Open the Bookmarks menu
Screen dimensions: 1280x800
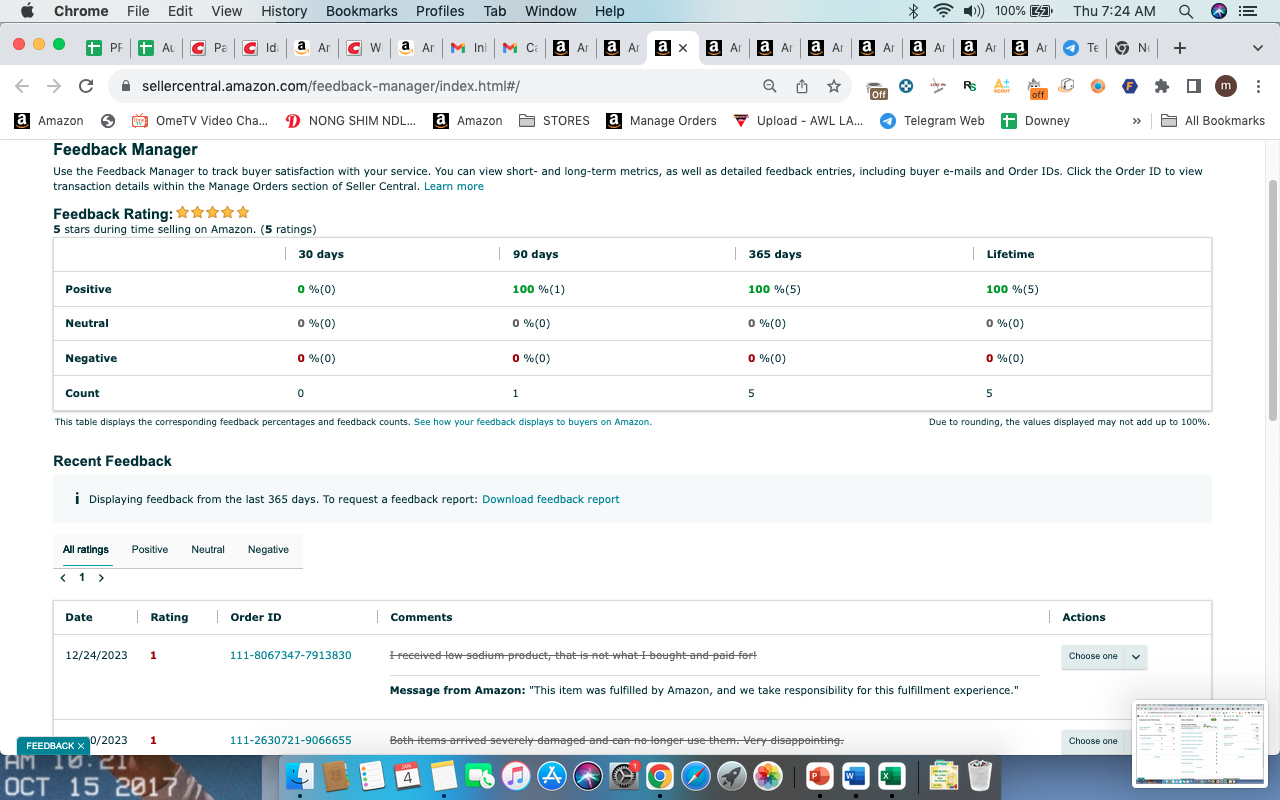tap(362, 11)
